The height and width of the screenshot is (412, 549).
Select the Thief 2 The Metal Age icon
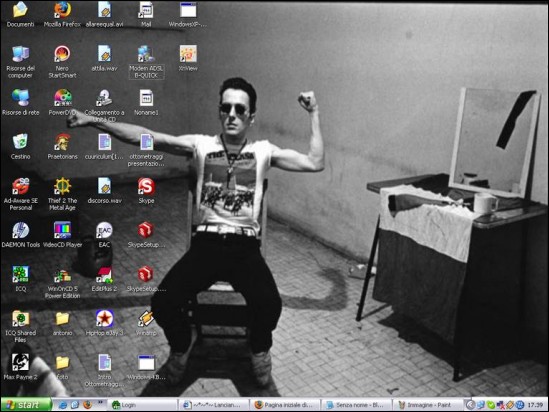62,194
